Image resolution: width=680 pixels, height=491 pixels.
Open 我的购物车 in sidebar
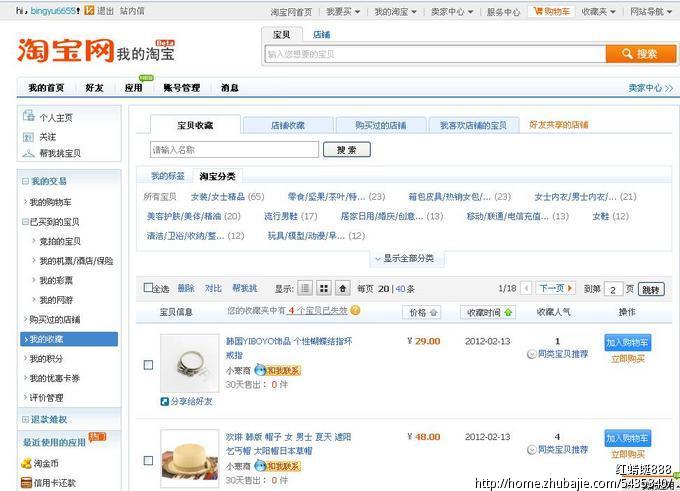pos(50,202)
